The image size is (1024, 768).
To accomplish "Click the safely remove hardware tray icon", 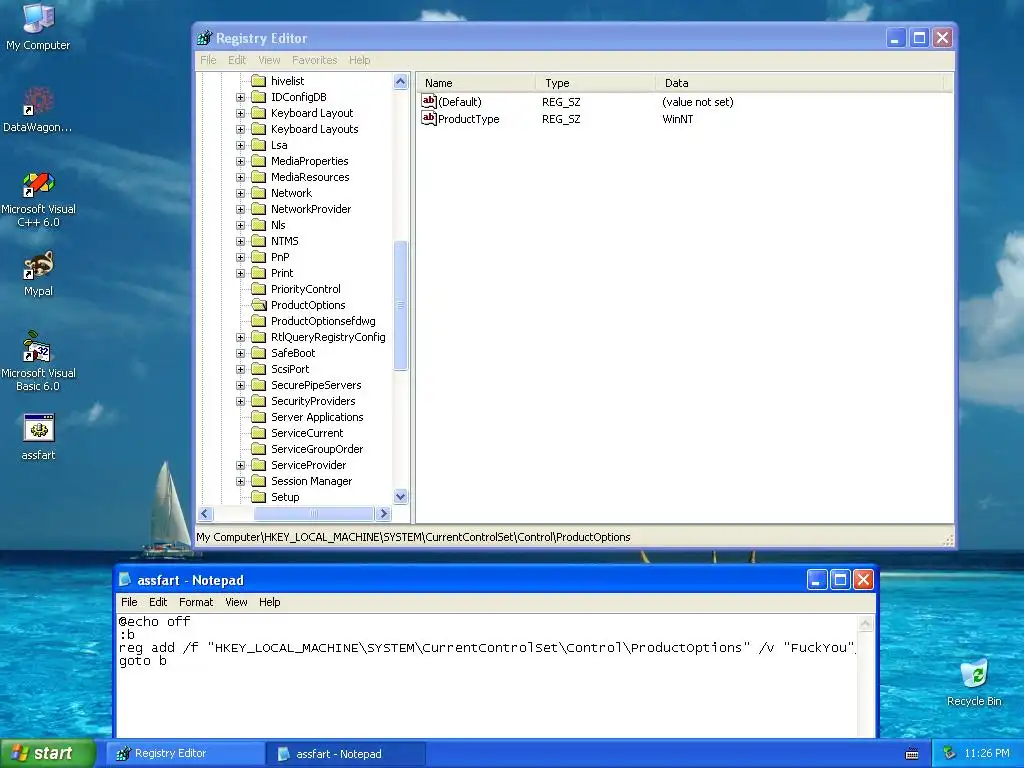I will pos(950,753).
